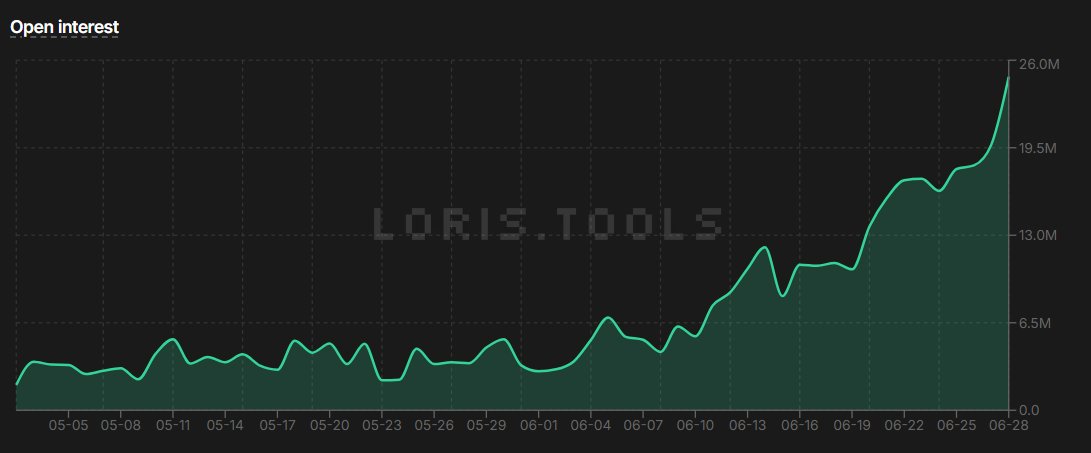The width and height of the screenshot is (1091, 453).
Task: Click the 0.0 y-axis label
Action: [x=1028, y=411]
